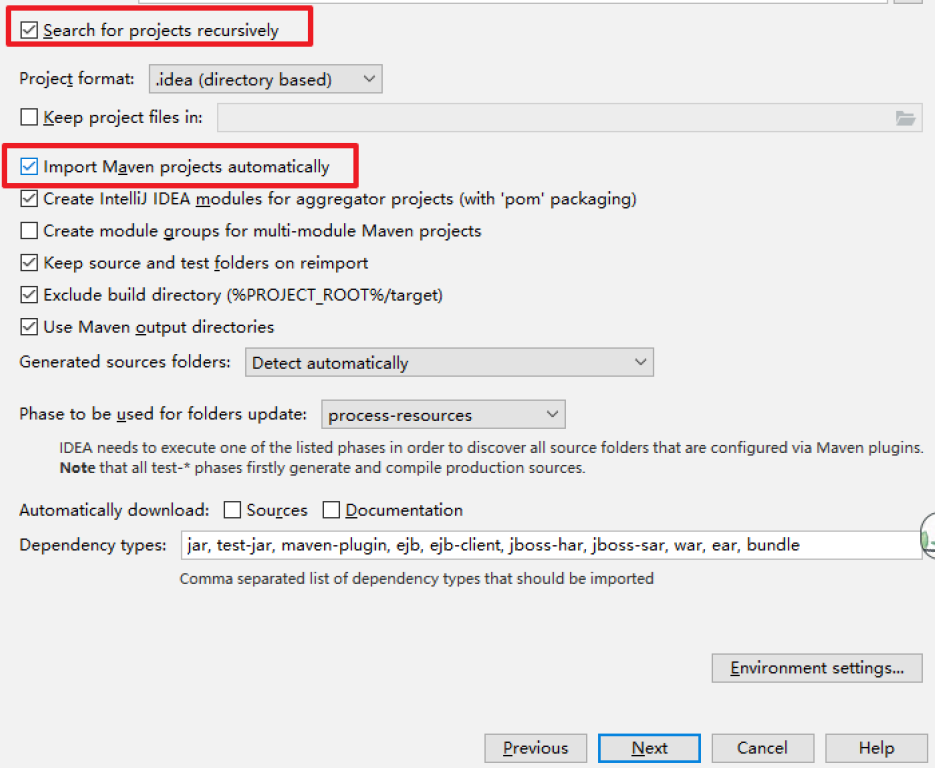Image resolution: width=935 pixels, height=768 pixels.
Task: Open Environment settings
Action: point(816,668)
